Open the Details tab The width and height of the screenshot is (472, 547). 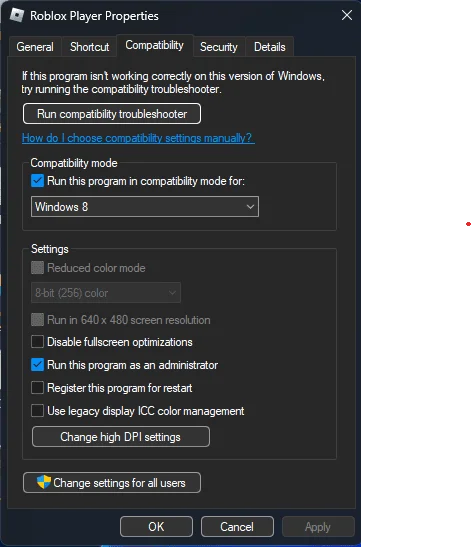[270, 47]
